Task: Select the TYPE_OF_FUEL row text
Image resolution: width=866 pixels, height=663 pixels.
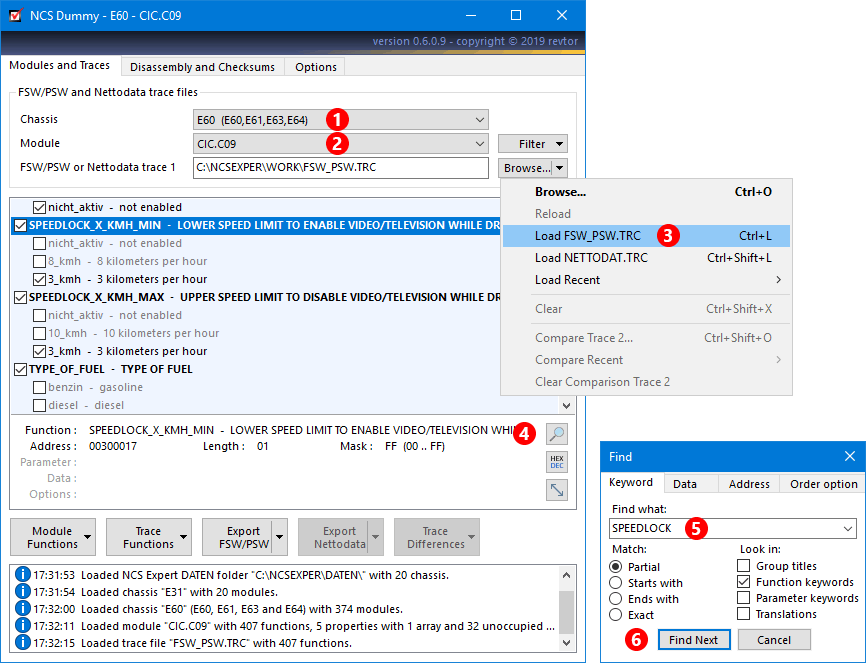Action: click(x=110, y=369)
